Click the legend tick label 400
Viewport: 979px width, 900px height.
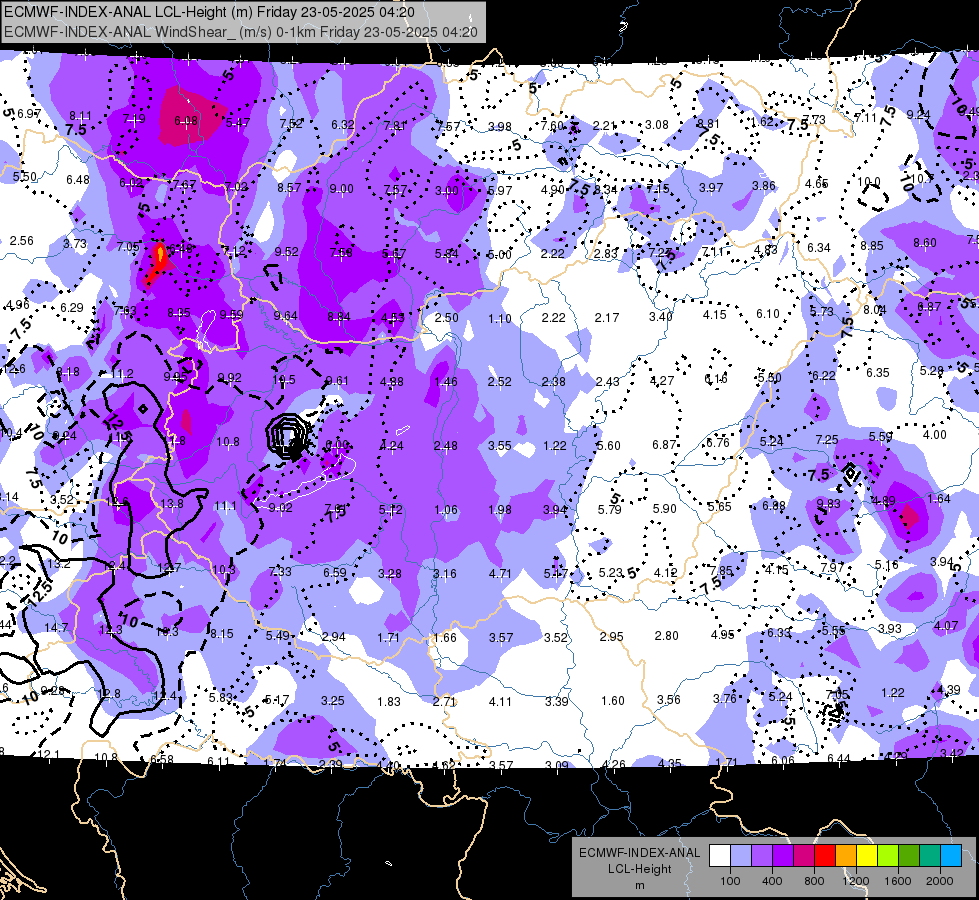click(772, 881)
